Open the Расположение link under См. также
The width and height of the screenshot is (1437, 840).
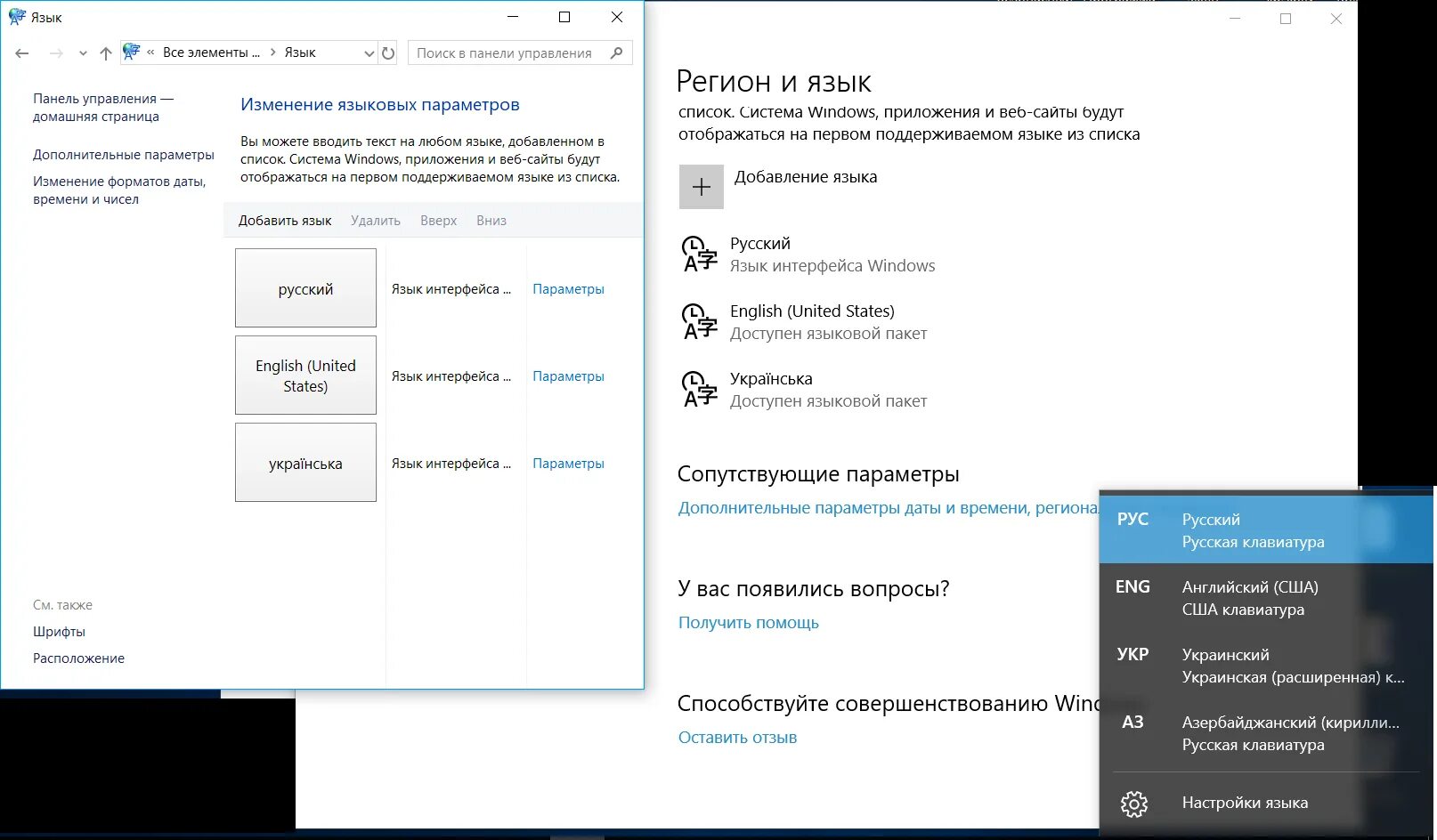point(78,658)
